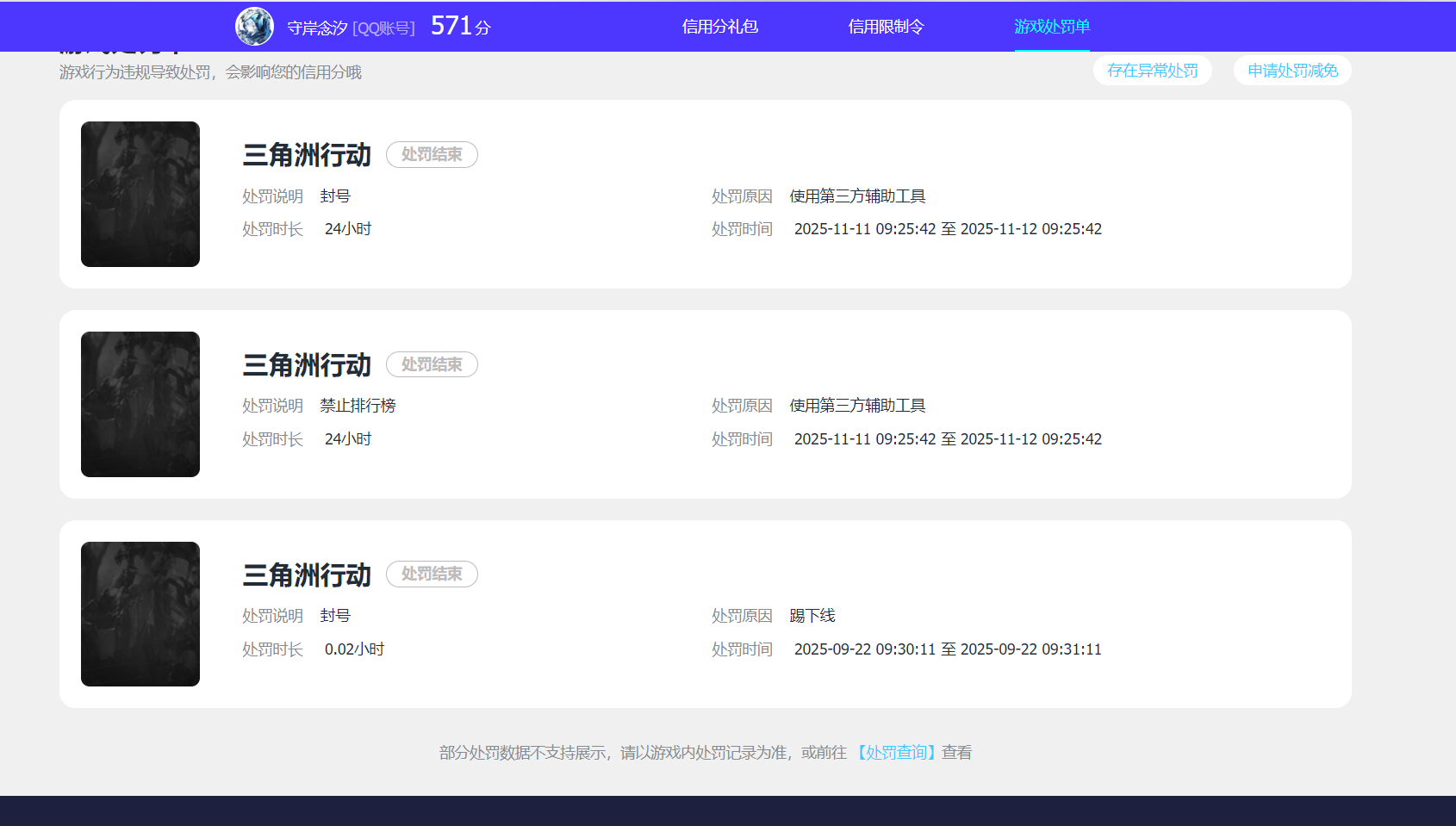Open the 处罚查询 link
1456x826 pixels.
[x=896, y=753]
